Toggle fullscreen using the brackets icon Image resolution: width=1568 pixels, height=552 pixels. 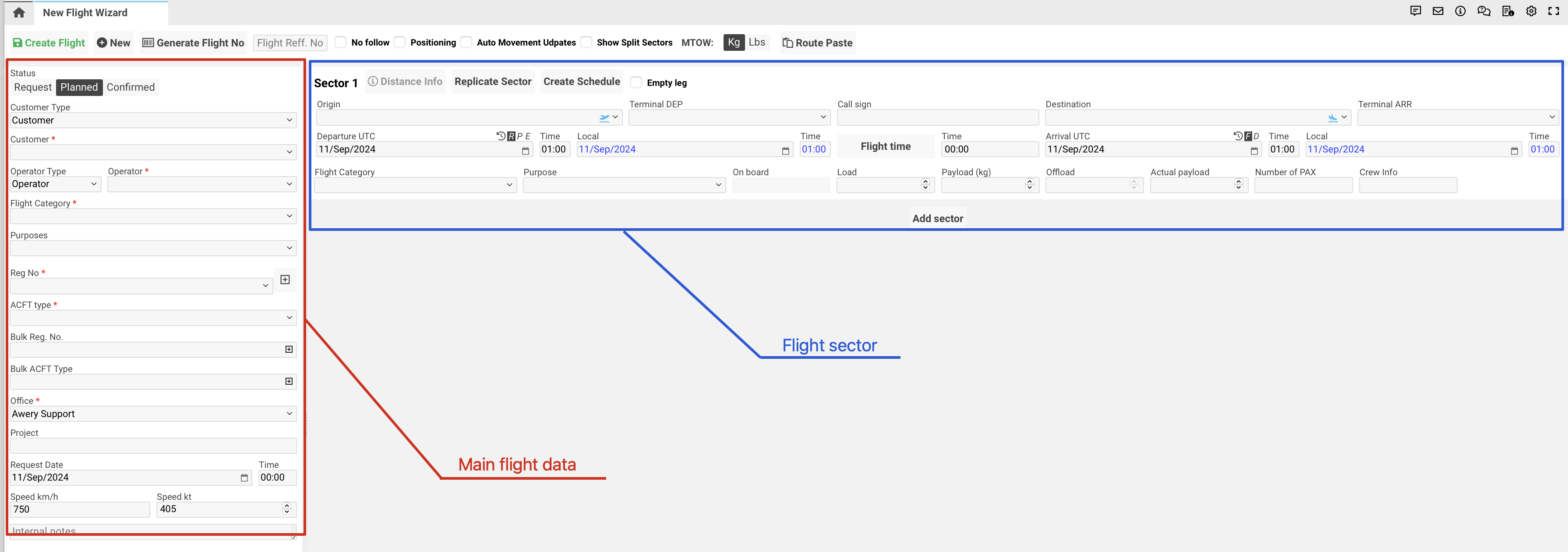pyautogui.click(x=1554, y=11)
